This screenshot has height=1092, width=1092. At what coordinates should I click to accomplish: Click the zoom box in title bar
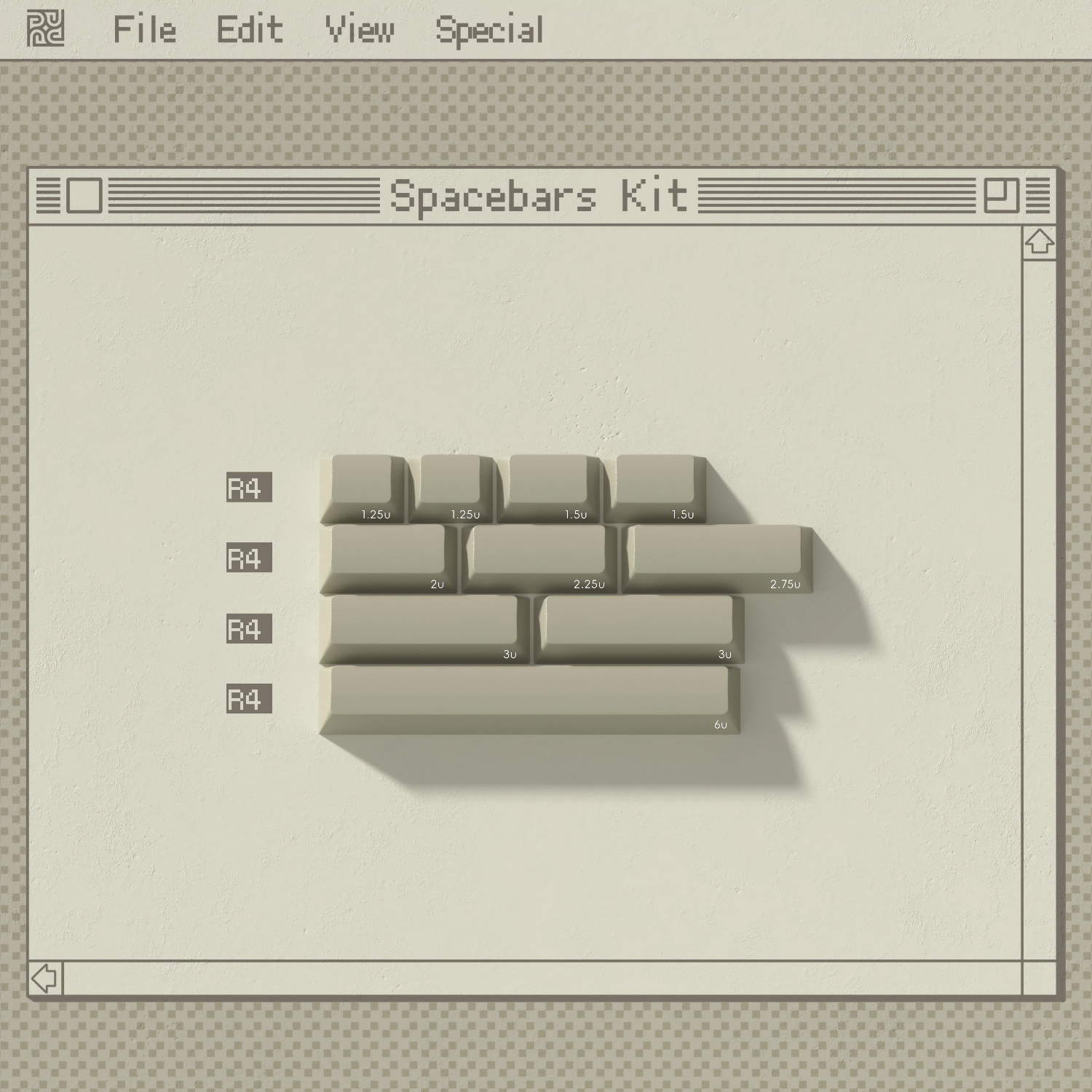tap(1001, 195)
